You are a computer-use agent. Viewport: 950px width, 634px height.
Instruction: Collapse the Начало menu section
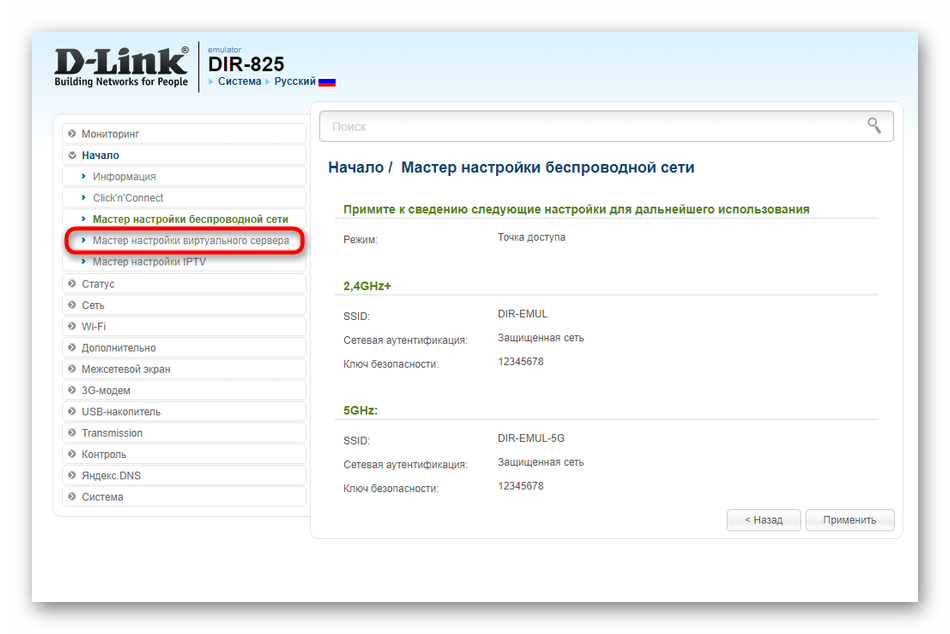click(x=100, y=155)
